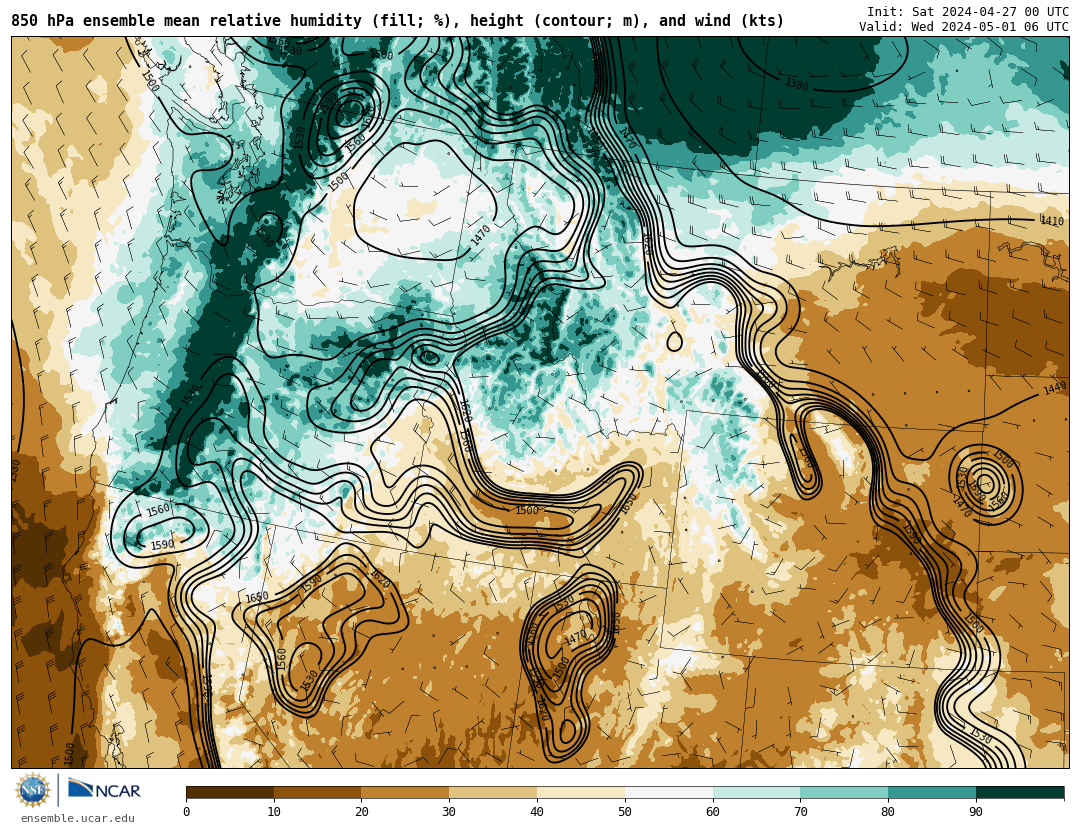Pick the 80–90% teal colorbar swatch
The width and height of the screenshot is (1080, 831).
932,793
